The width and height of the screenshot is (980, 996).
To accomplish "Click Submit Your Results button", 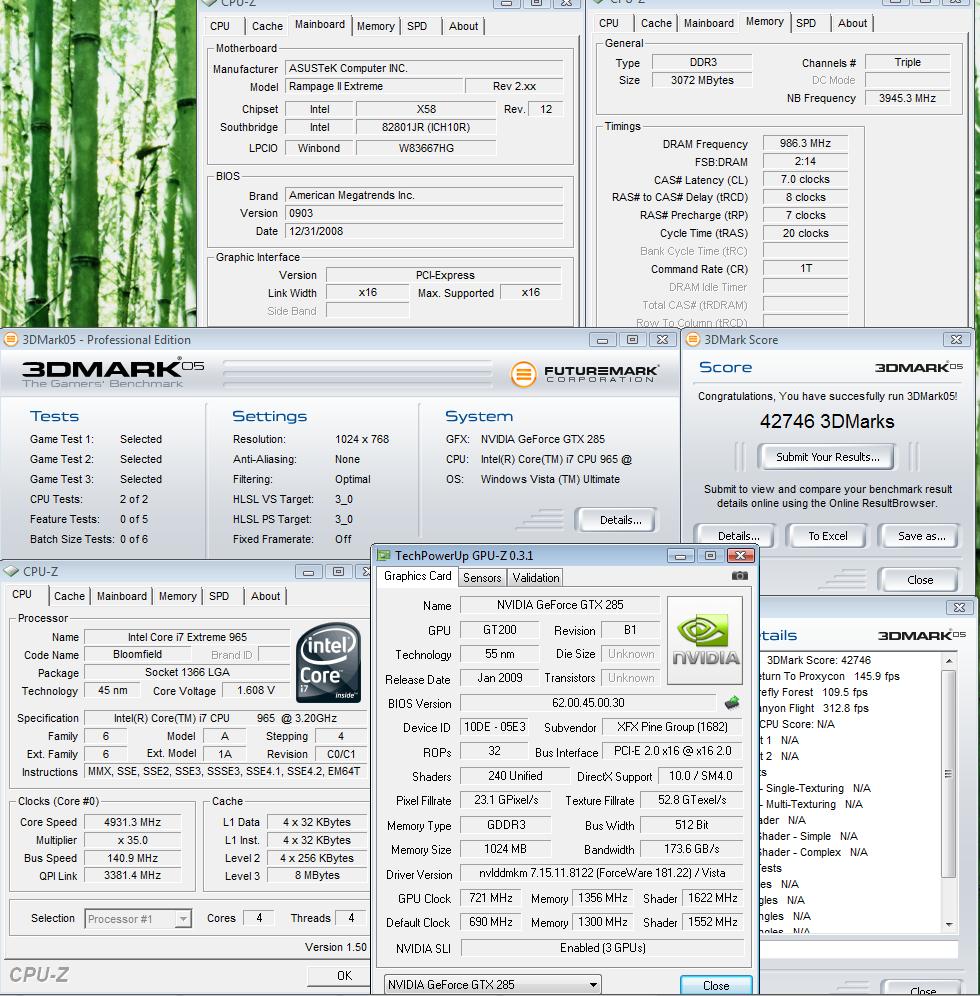I will click(x=828, y=457).
